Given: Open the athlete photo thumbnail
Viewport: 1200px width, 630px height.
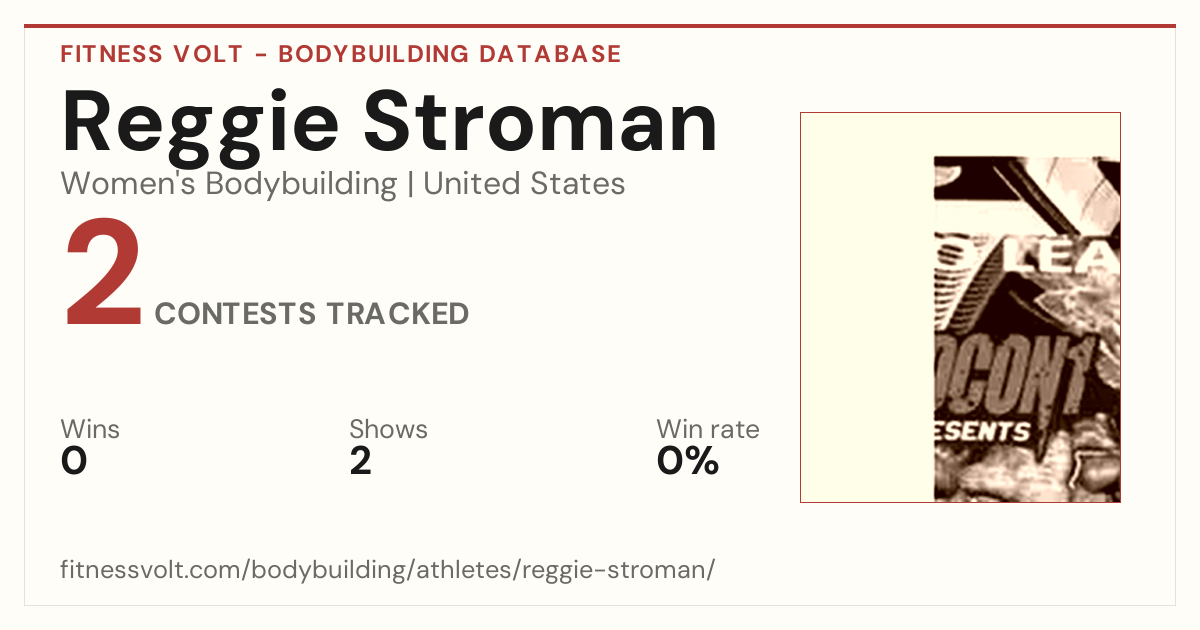Looking at the screenshot, I should point(960,307).
